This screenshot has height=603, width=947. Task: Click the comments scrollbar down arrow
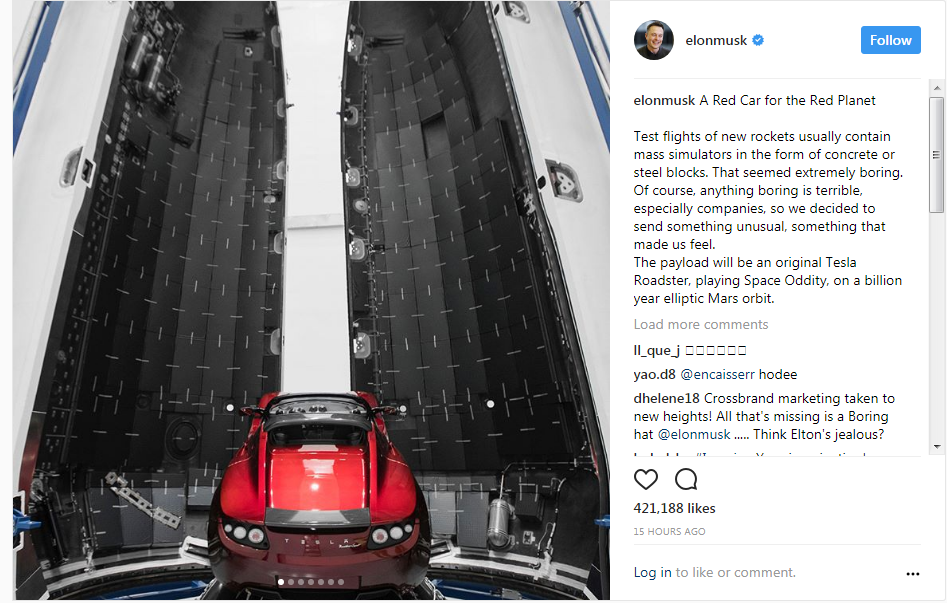937,447
